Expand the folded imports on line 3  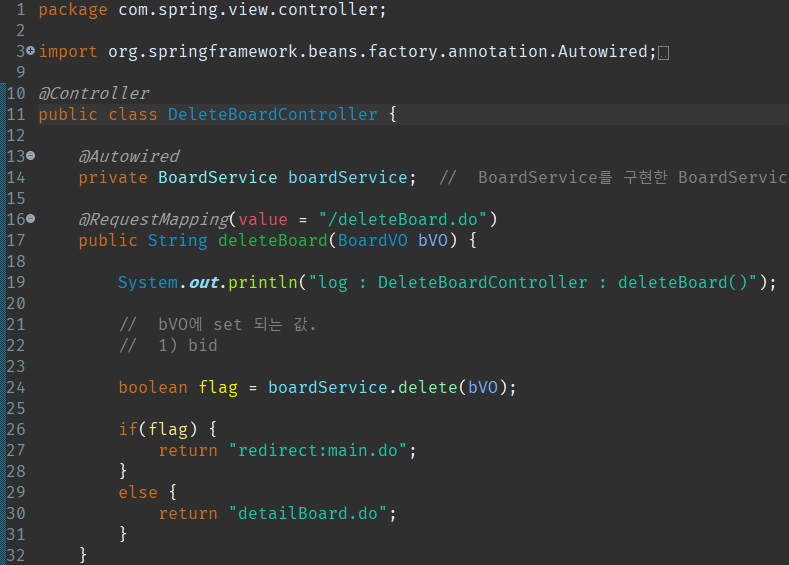point(30,50)
